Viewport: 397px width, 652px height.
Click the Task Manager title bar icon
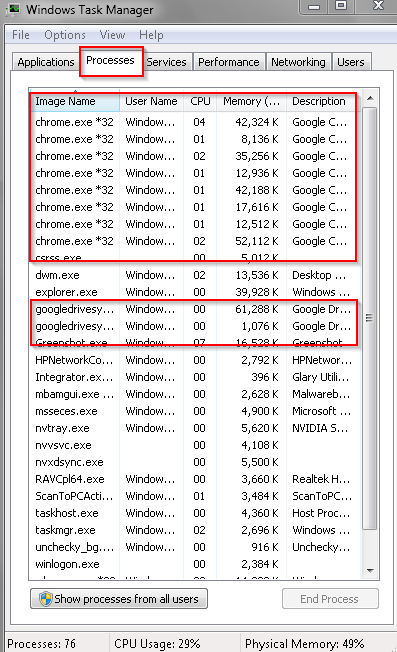(x=13, y=9)
